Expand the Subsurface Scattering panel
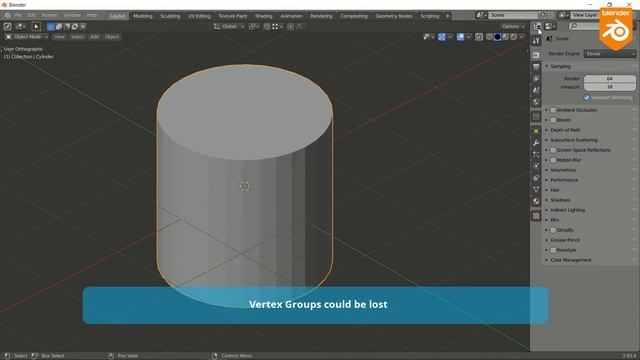The height and width of the screenshot is (360, 640). point(547,140)
